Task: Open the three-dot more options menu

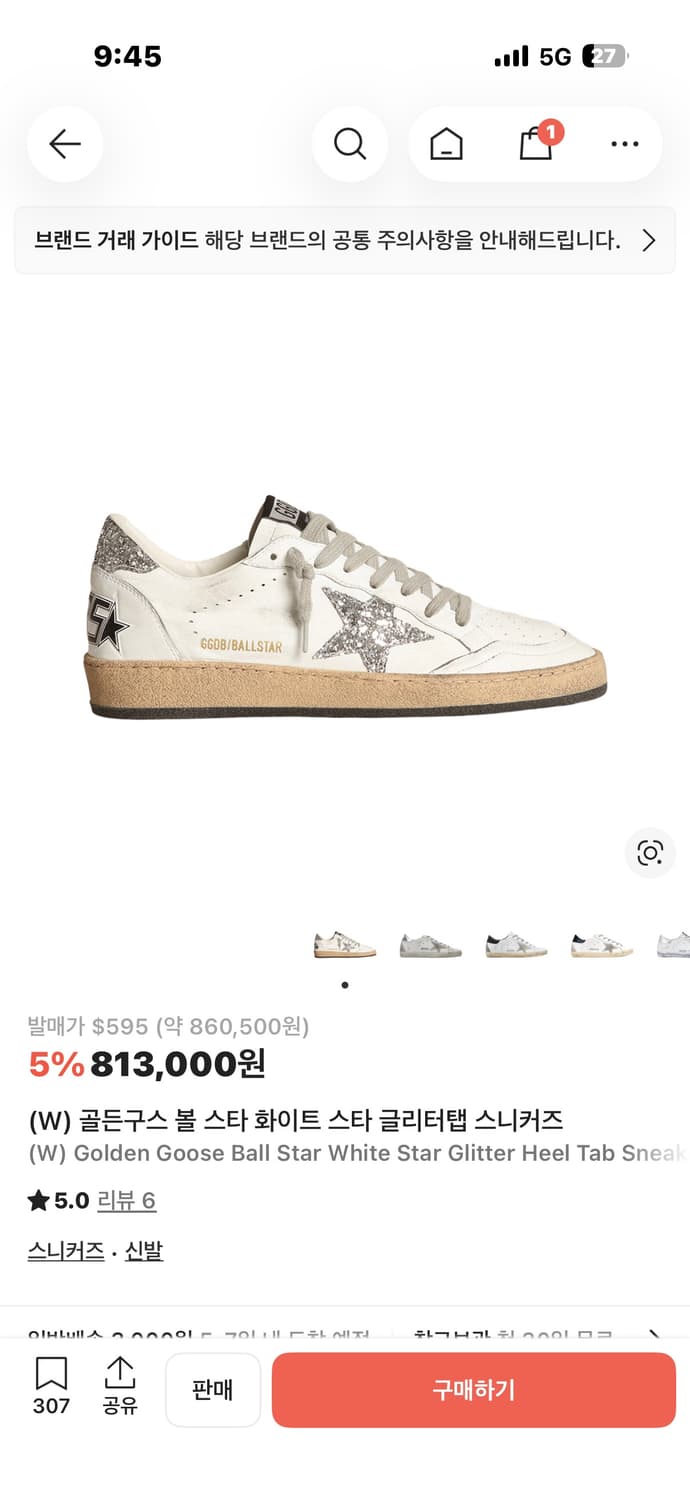Action: (624, 145)
